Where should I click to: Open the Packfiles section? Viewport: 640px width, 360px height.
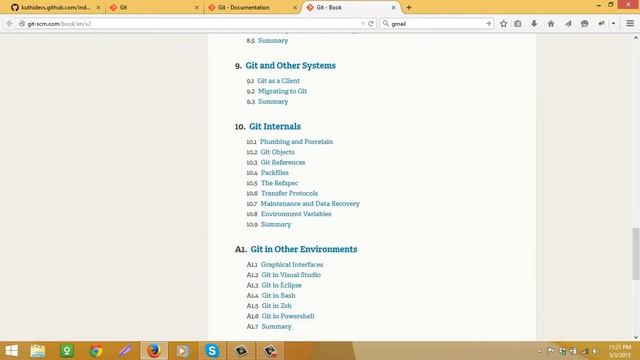coord(275,173)
